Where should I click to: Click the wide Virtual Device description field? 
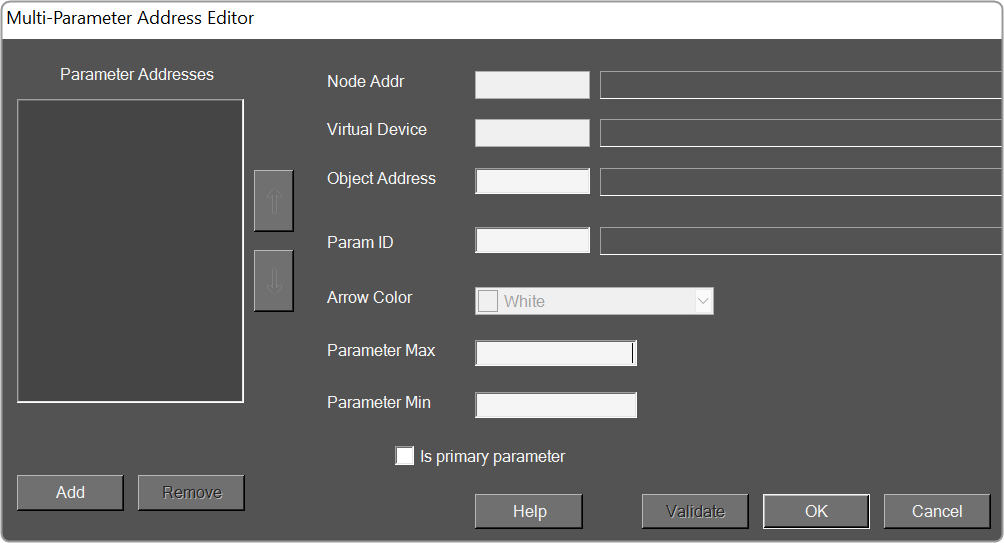tap(801, 133)
